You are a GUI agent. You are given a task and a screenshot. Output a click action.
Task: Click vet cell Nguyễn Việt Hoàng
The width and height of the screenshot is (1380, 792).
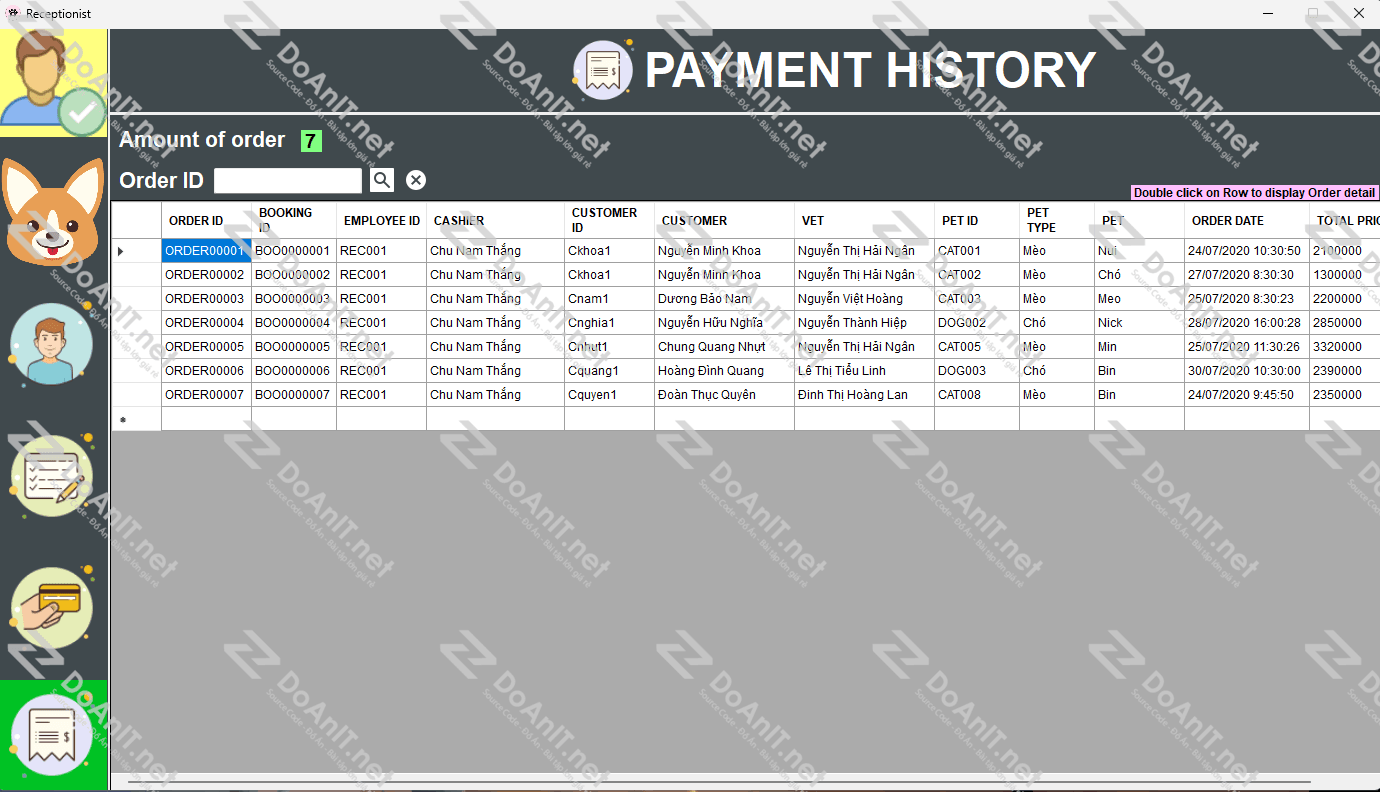point(864,299)
